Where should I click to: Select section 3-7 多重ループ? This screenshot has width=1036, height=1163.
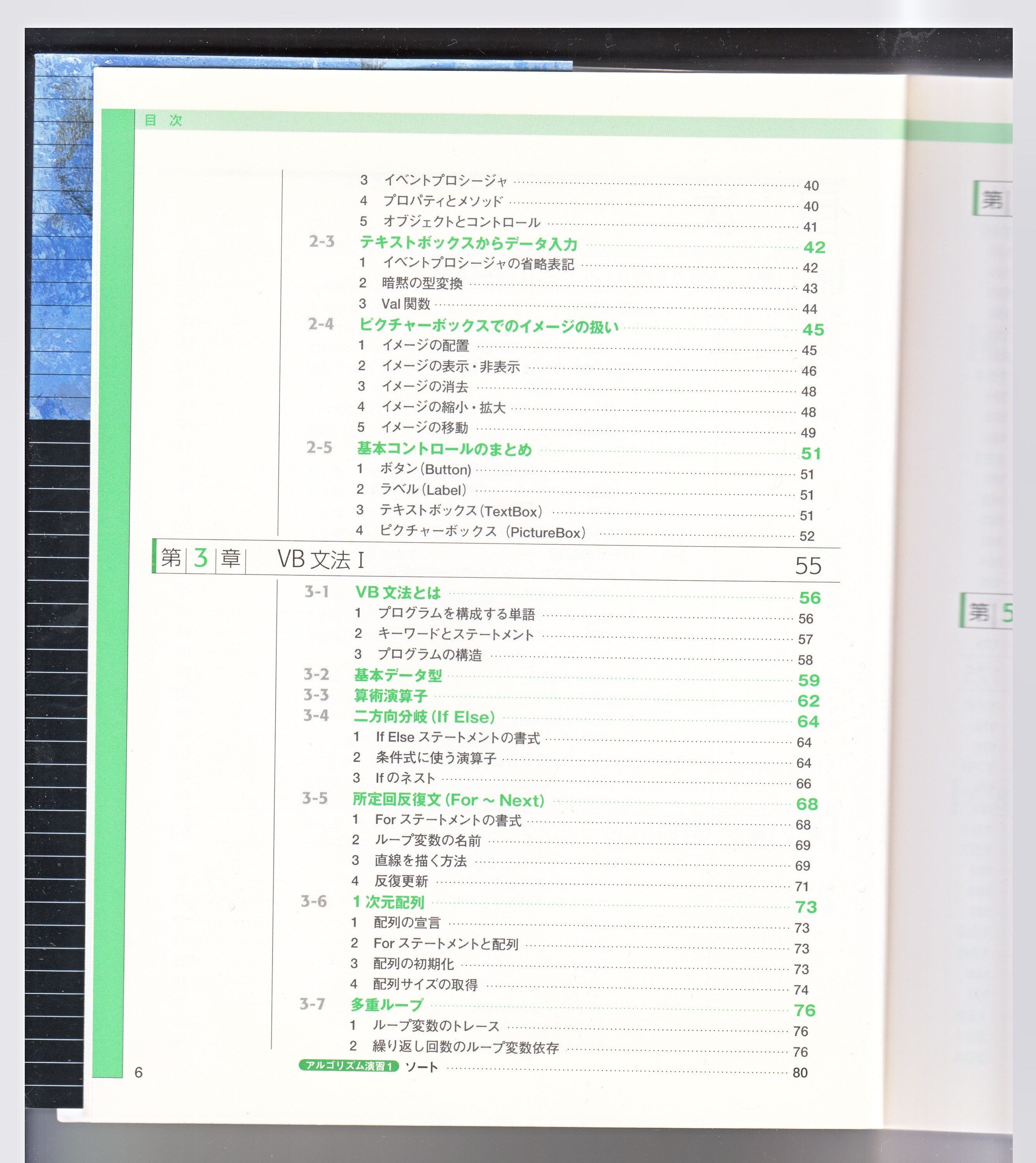(x=386, y=1005)
